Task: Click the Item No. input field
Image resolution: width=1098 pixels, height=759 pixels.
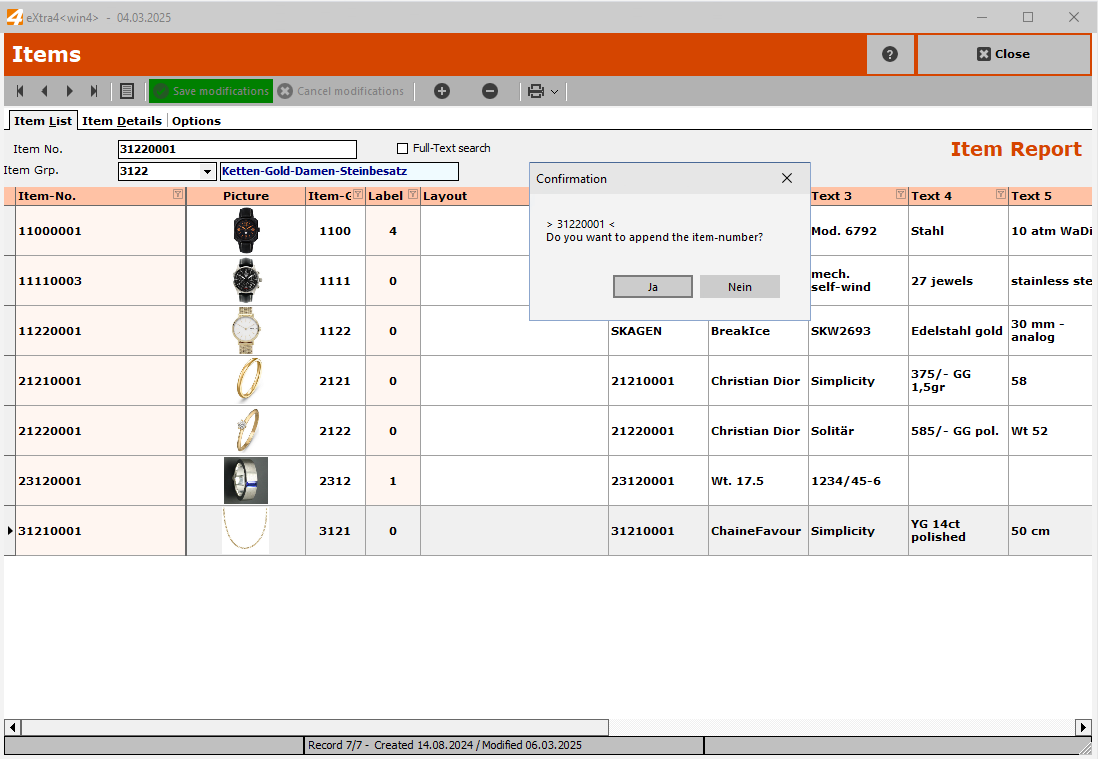Action: (236, 149)
